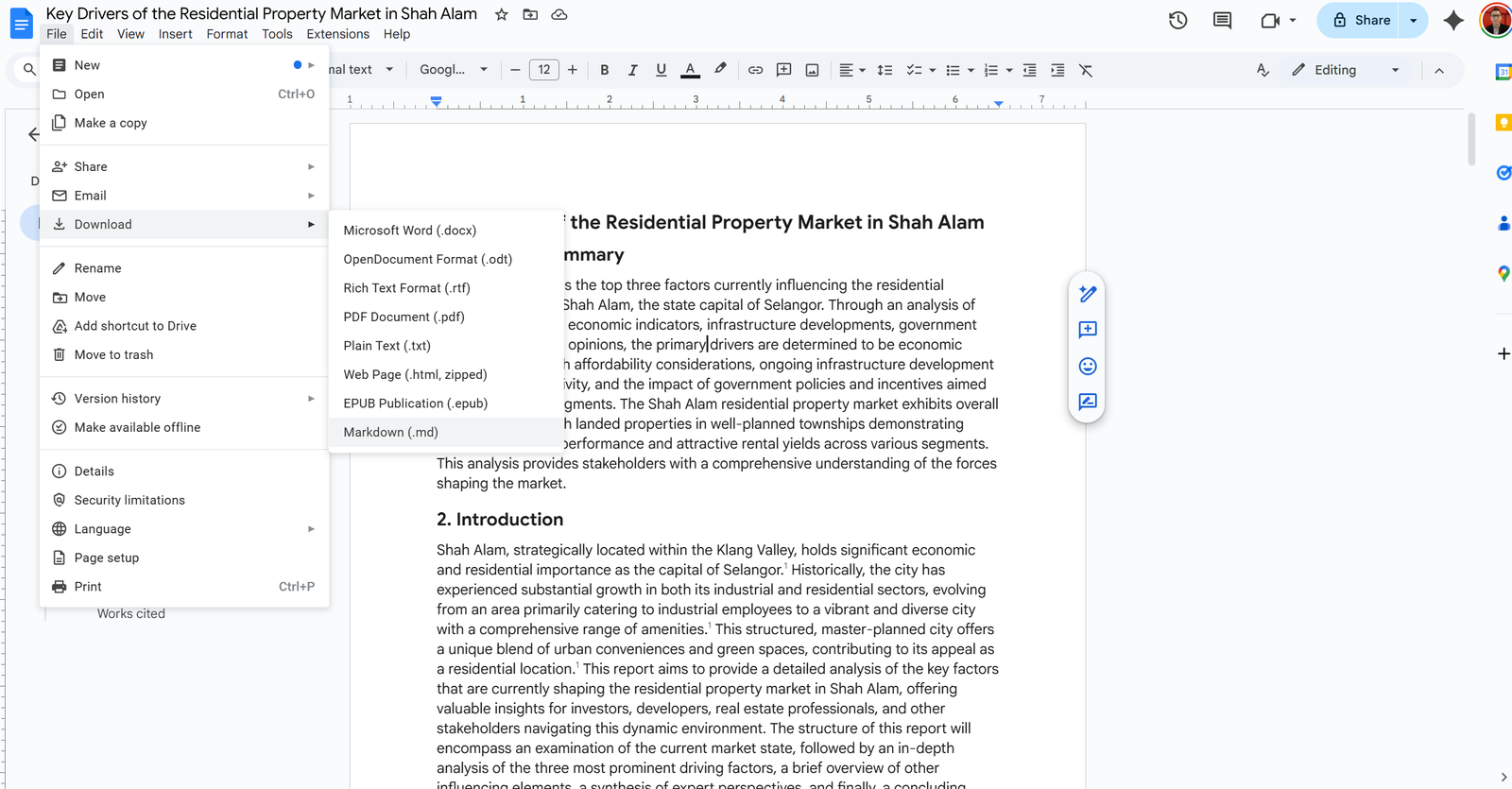Viewport: 1512px width, 789px height.
Task: Toggle underline formatting
Action: (x=661, y=70)
